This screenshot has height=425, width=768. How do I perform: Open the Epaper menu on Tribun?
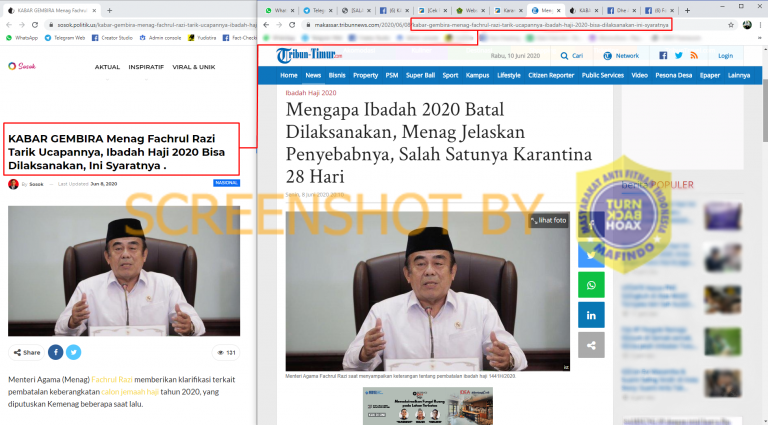710,75
